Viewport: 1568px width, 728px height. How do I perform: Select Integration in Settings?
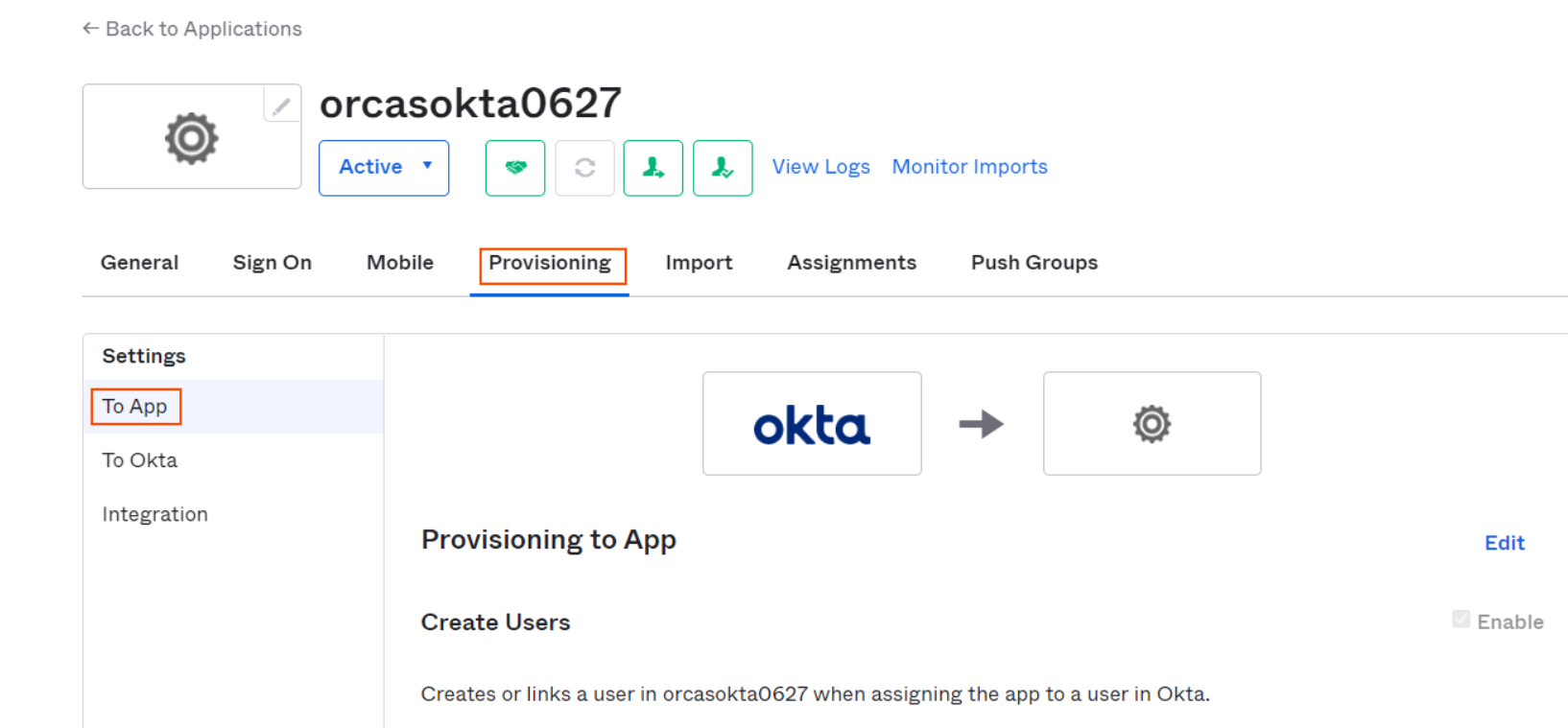(x=233, y=514)
